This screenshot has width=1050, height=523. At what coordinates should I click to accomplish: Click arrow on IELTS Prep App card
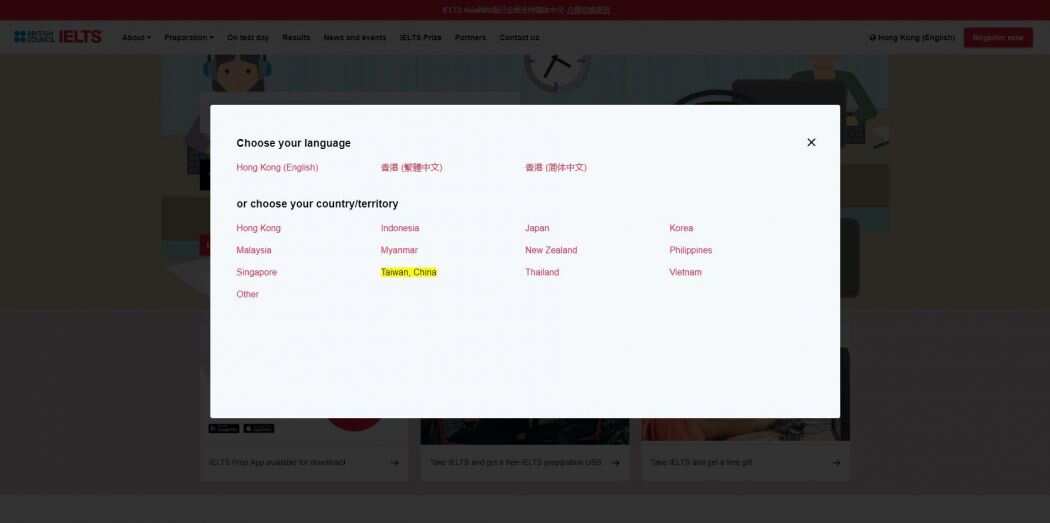[x=394, y=463]
